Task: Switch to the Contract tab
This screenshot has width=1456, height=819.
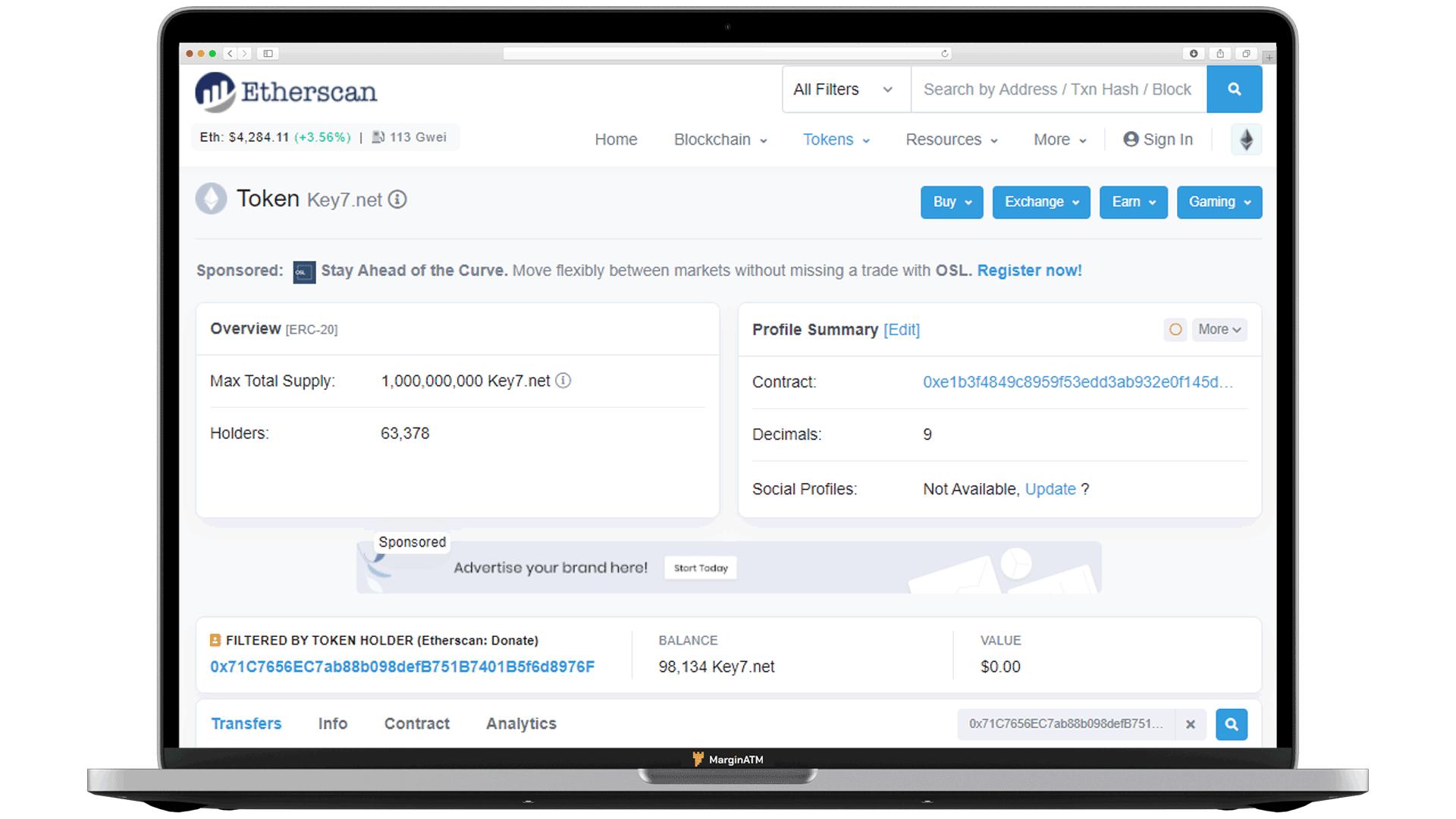Action: click(416, 723)
